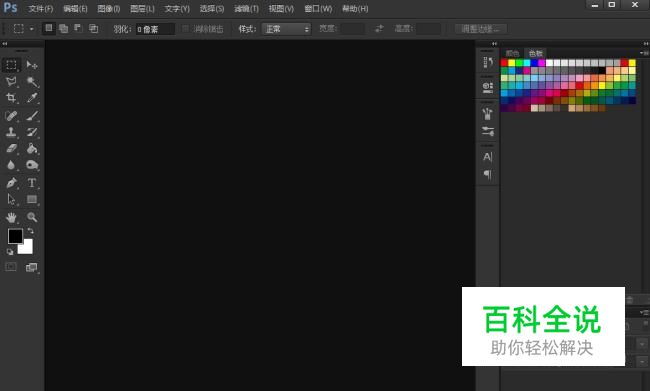
Task: Open the Paragraph panel icon
Action: pos(488,175)
